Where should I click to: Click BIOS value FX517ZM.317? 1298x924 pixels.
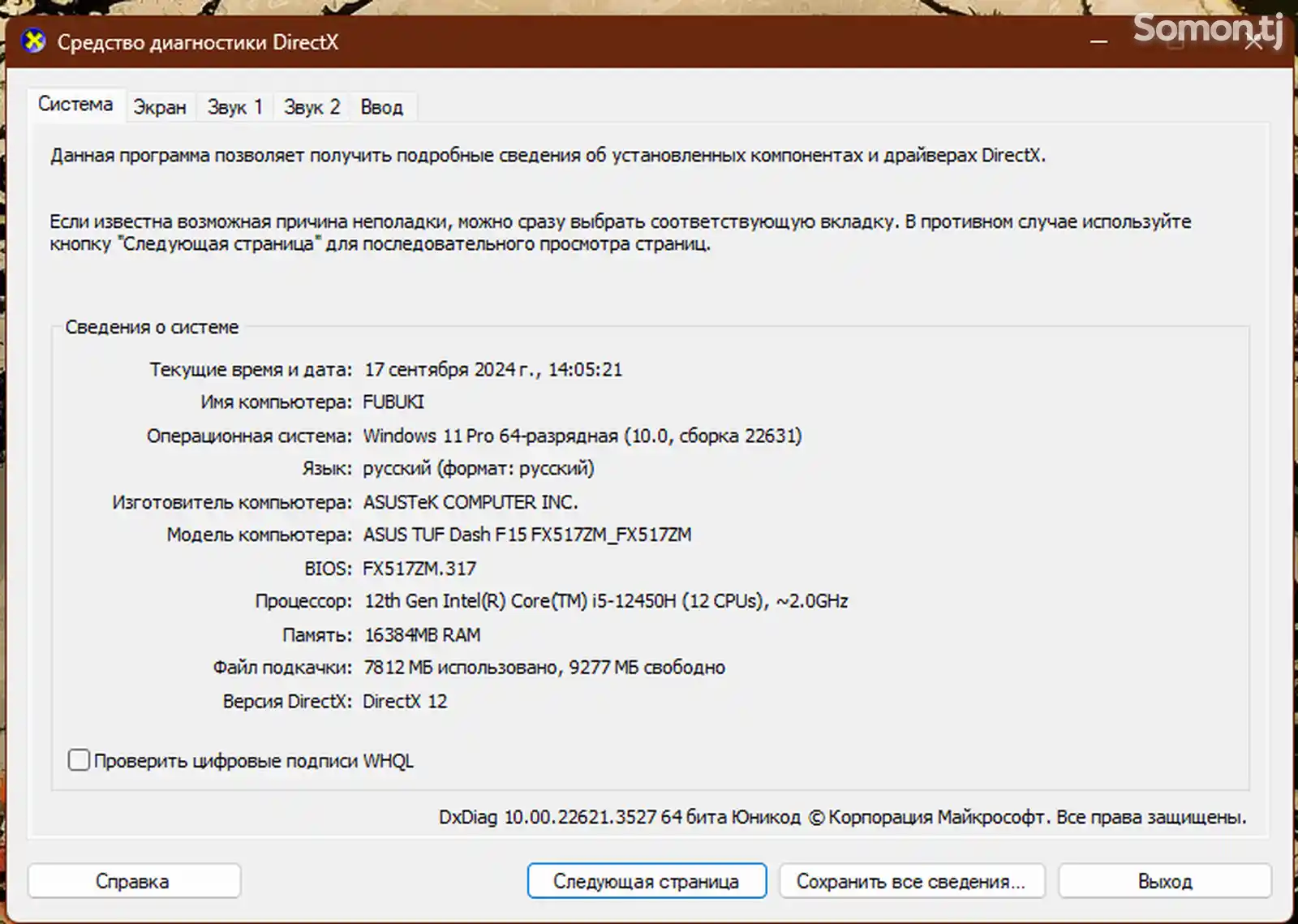(x=419, y=569)
